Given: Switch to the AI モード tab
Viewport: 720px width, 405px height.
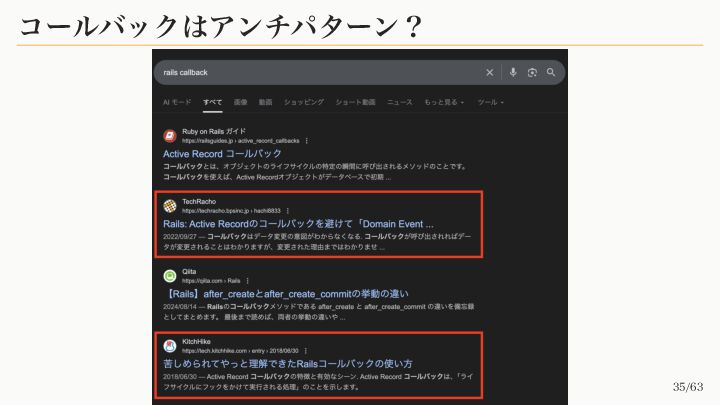Looking at the screenshot, I should (x=177, y=102).
